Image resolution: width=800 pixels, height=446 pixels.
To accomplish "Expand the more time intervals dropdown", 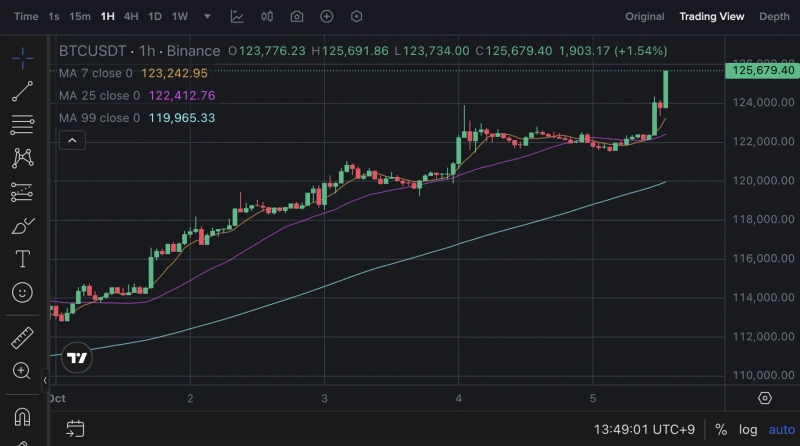I will (207, 17).
